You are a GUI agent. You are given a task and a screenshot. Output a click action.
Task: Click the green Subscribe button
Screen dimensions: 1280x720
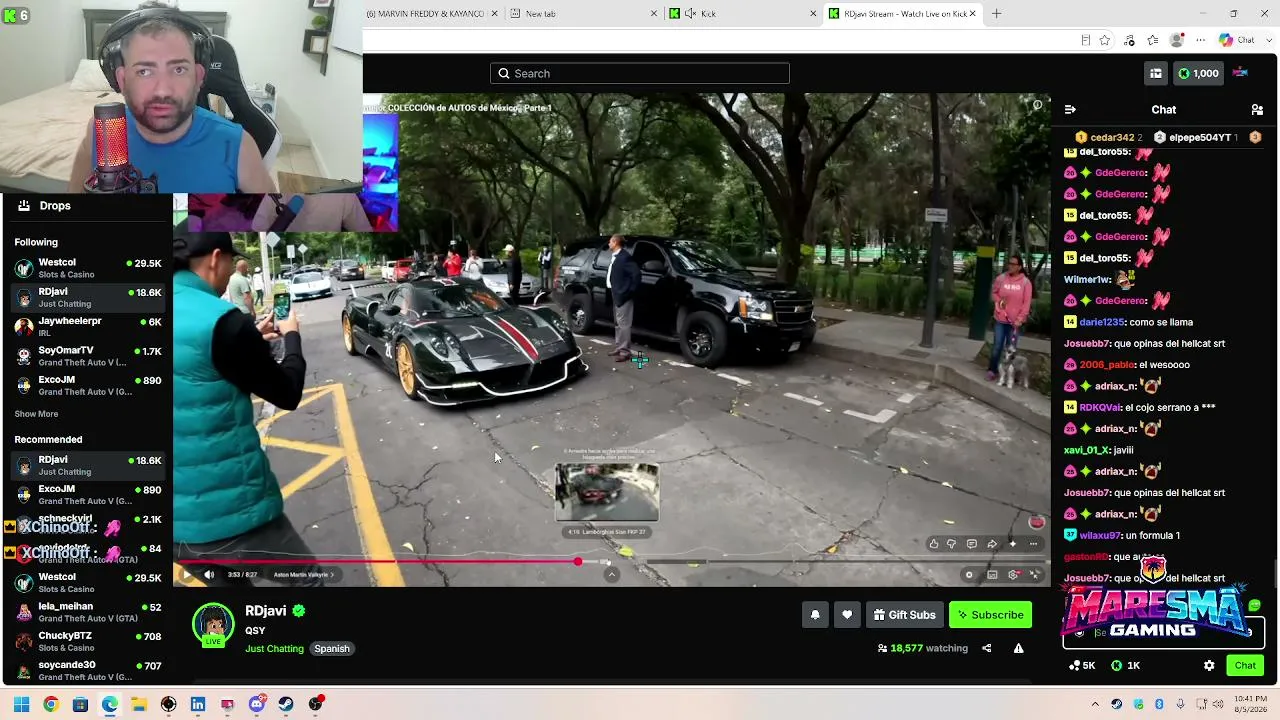coord(990,615)
